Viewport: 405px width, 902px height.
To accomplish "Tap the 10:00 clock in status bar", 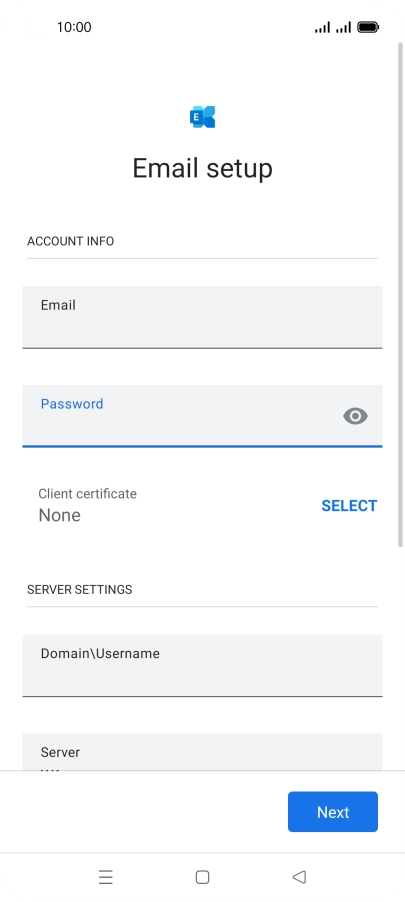I will click(x=74, y=27).
